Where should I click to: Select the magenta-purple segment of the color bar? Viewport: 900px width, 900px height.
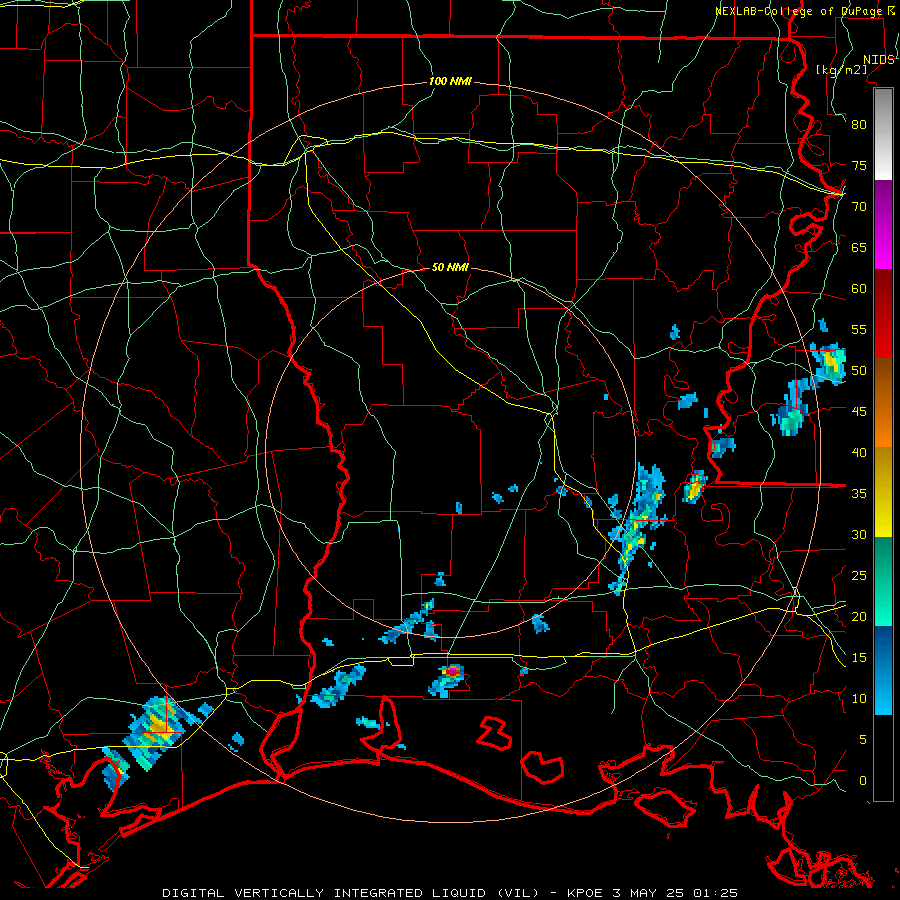883,224
